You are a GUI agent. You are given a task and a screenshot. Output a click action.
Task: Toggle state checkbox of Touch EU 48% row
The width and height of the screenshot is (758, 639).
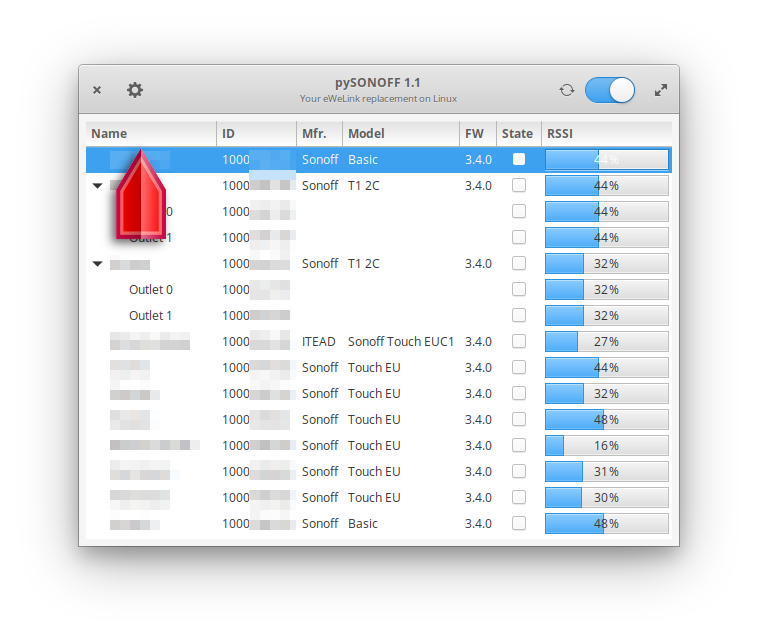(519, 420)
